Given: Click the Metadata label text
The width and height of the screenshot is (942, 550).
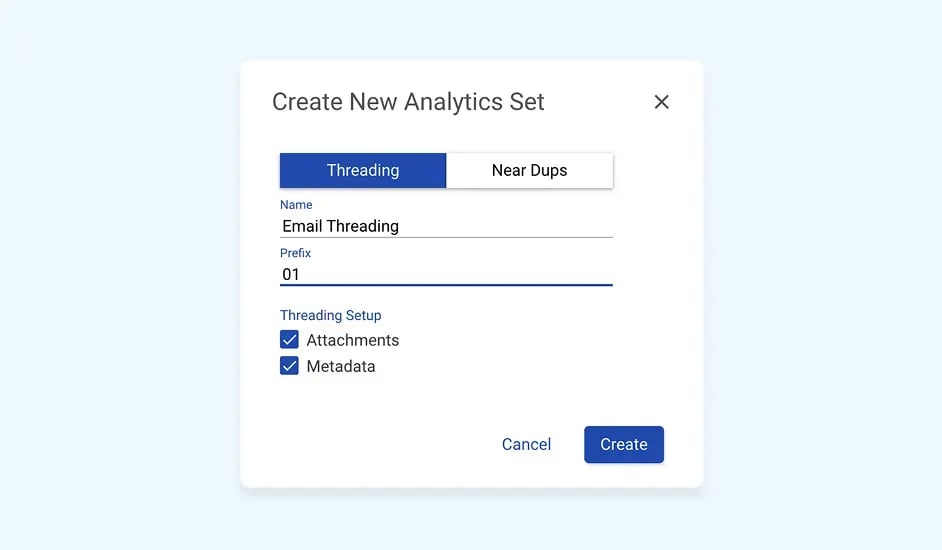Looking at the screenshot, I should pyautogui.click(x=341, y=366).
